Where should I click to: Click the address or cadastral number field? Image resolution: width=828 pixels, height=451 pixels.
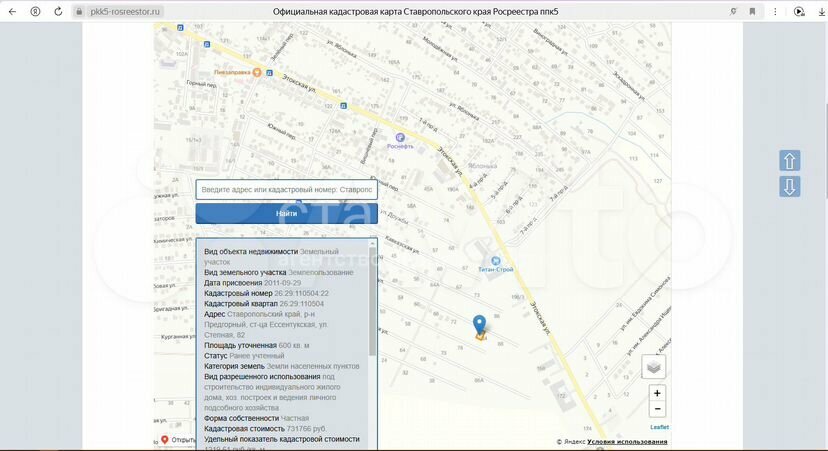tap(286, 190)
